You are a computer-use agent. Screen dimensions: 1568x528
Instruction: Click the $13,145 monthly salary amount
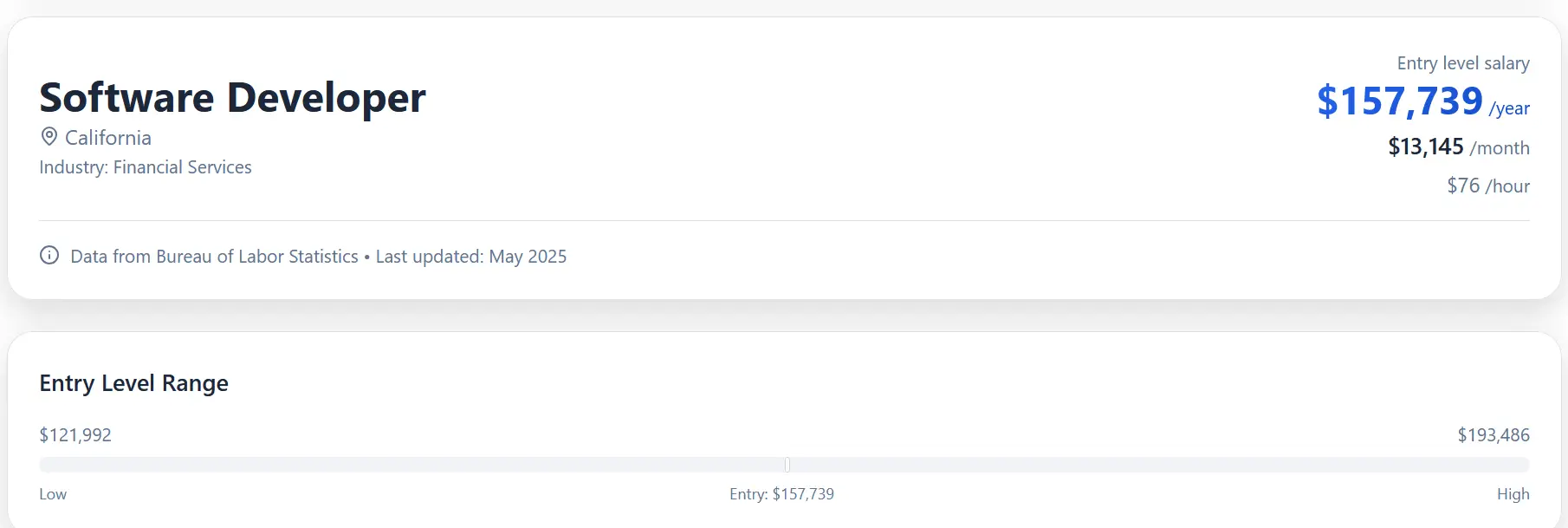coord(1426,147)
